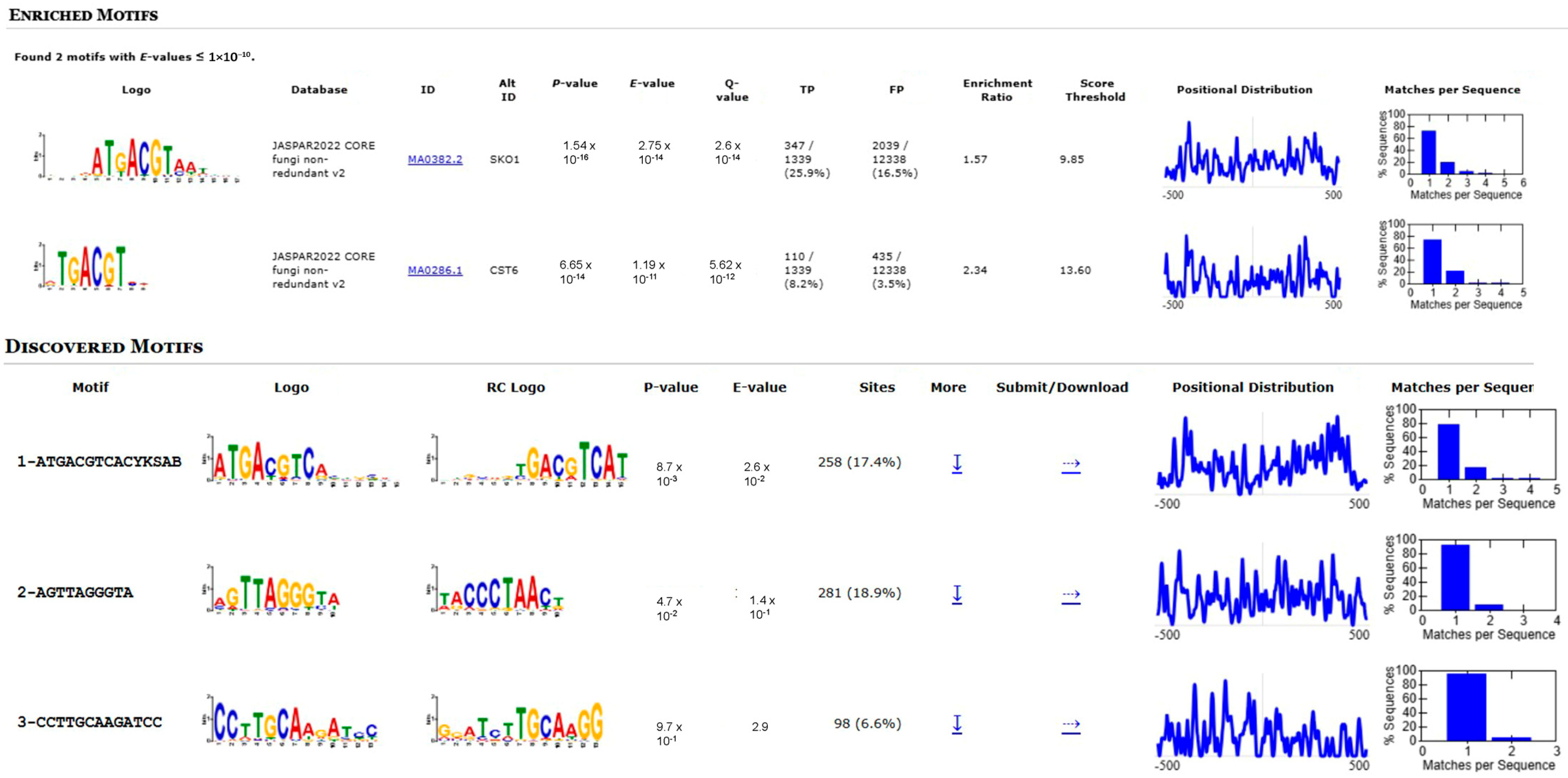1568x778 pixels.
Task: Click the More arrow for motif 3-CCTTGCAAGATCC
Action: [956, 725]
